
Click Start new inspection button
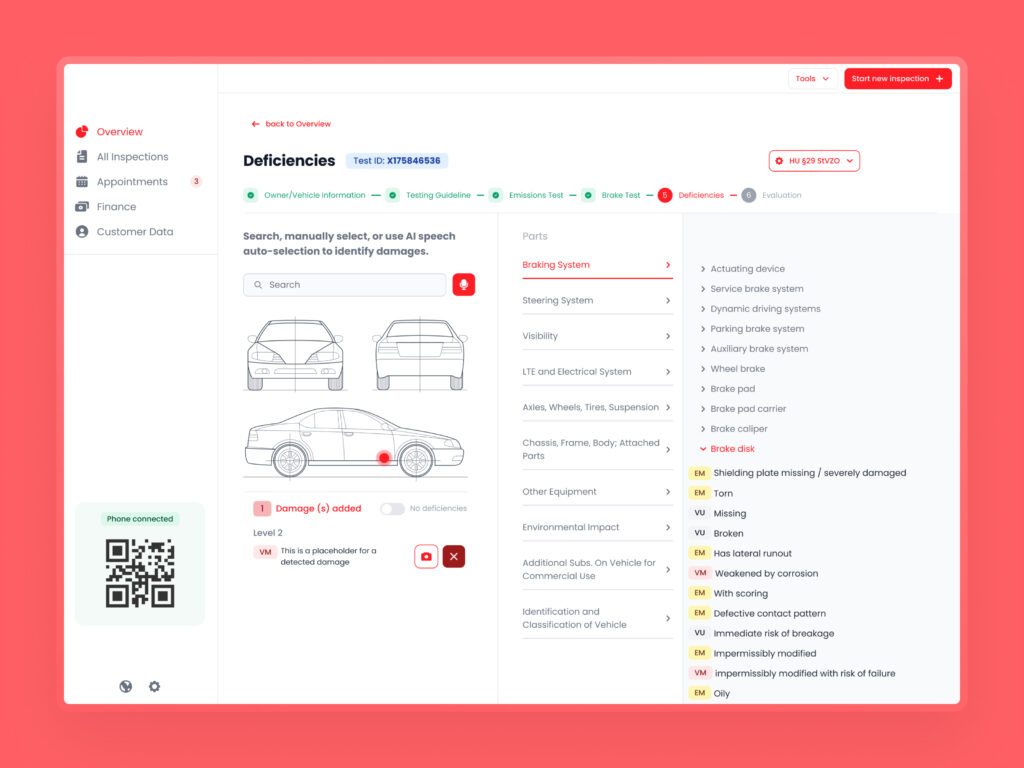coord(897,79)
